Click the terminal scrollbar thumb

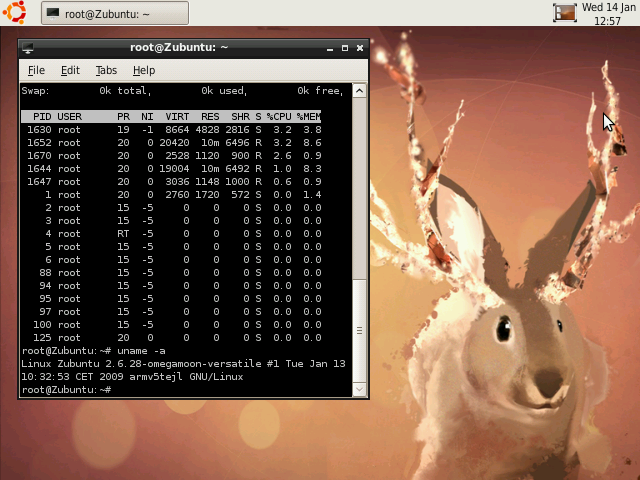point(359,331)
